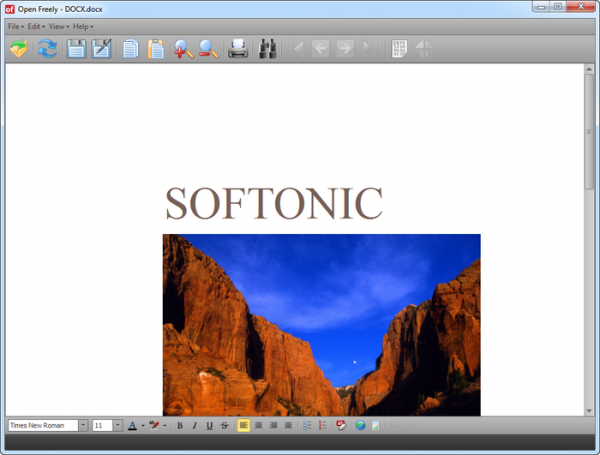Click the red eraser clear-formatting icon
This screenshot has width=600, height=455.
click(341, 426)
